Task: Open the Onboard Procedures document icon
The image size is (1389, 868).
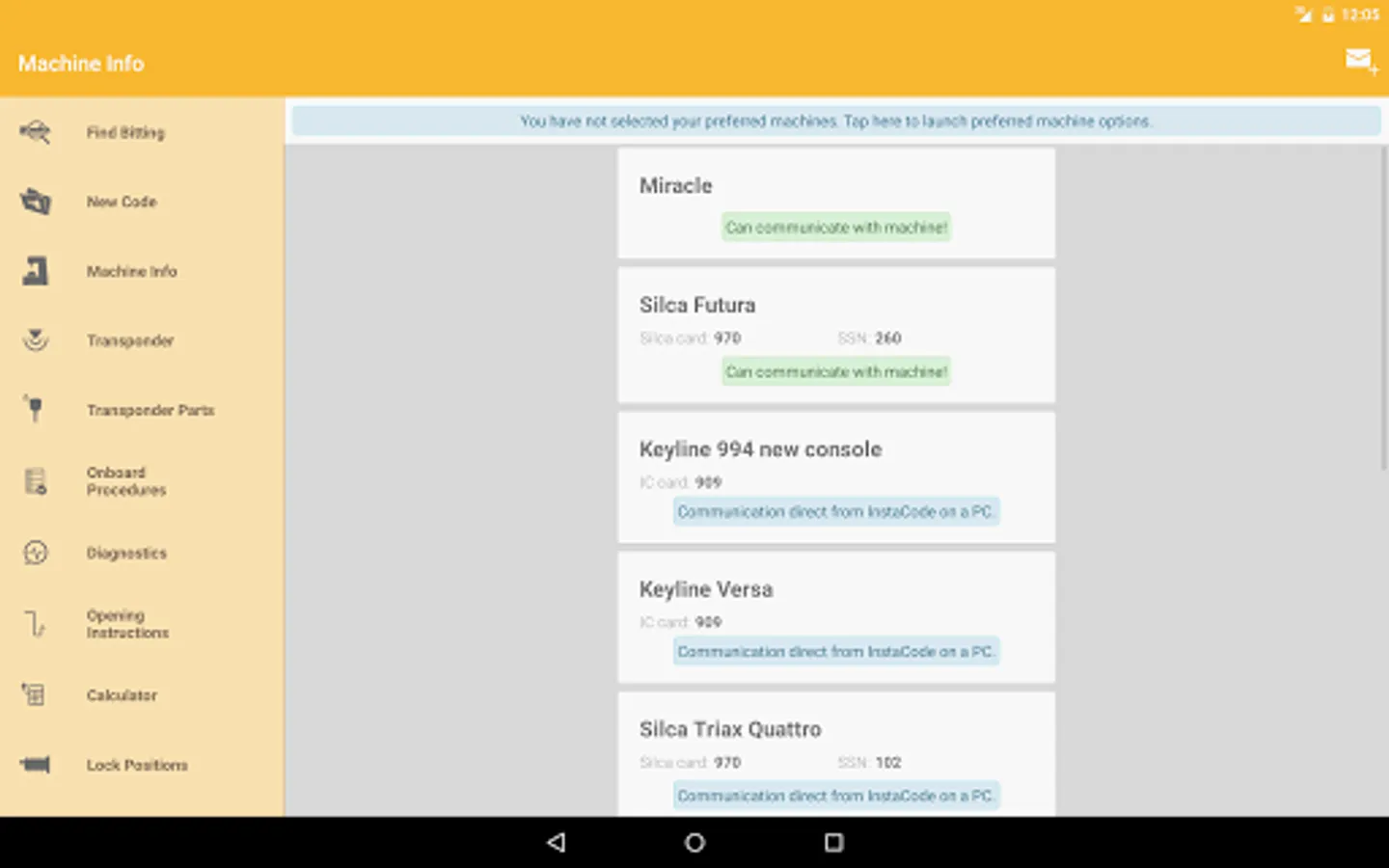Action: (x=35, y=480)
